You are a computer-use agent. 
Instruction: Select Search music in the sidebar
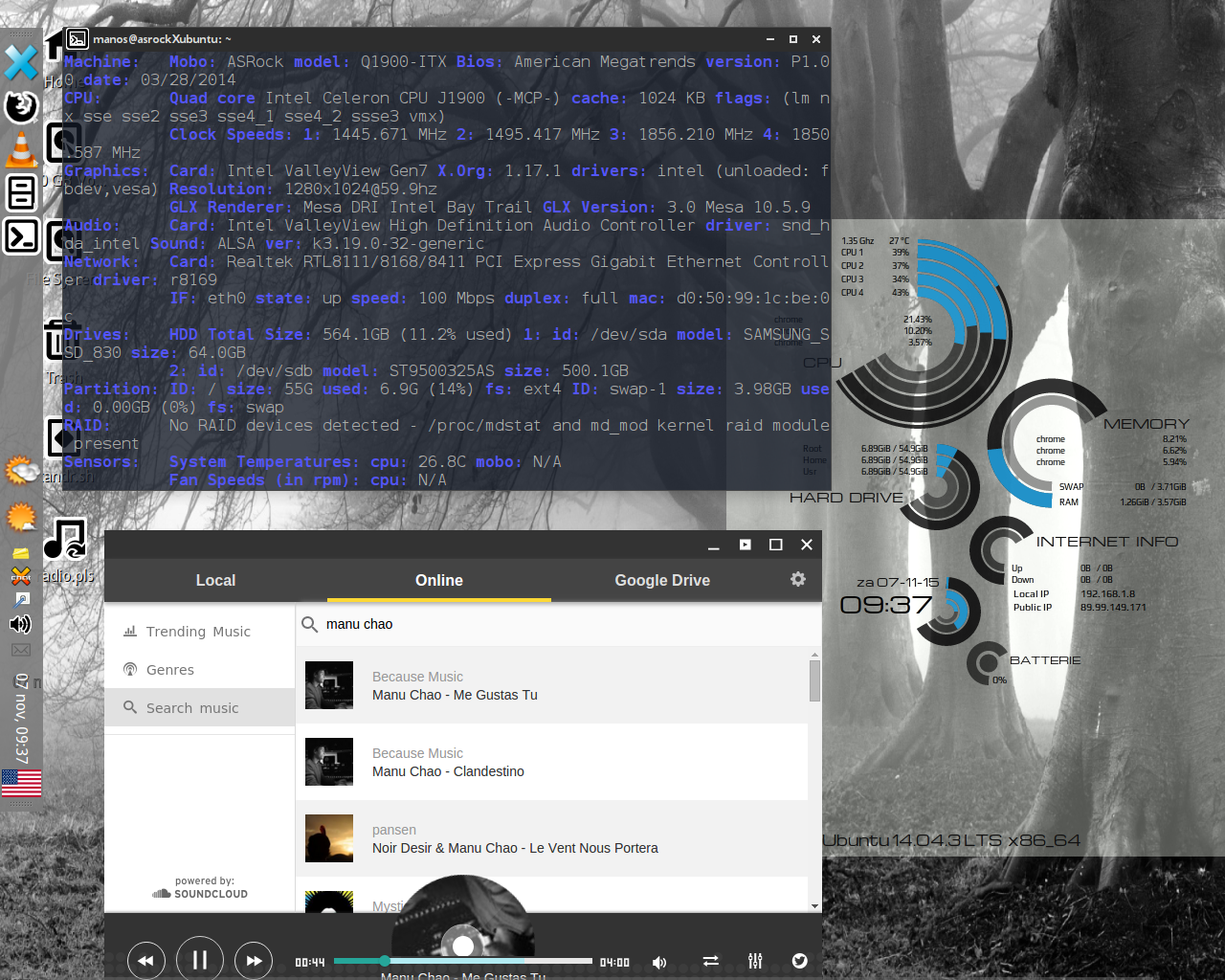(199, 708)
